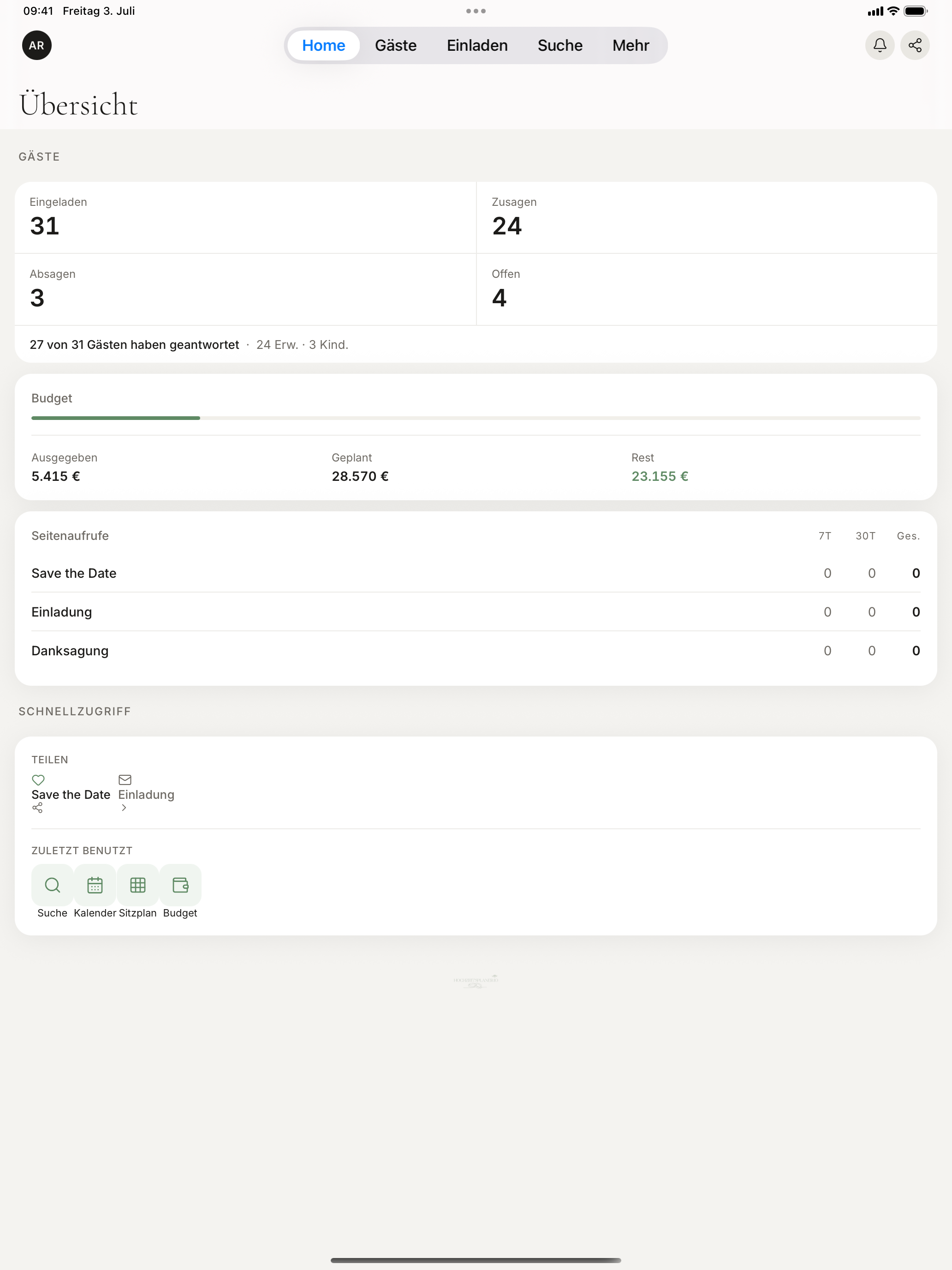Switch to the Einladen tab

(x=477, y=45)
